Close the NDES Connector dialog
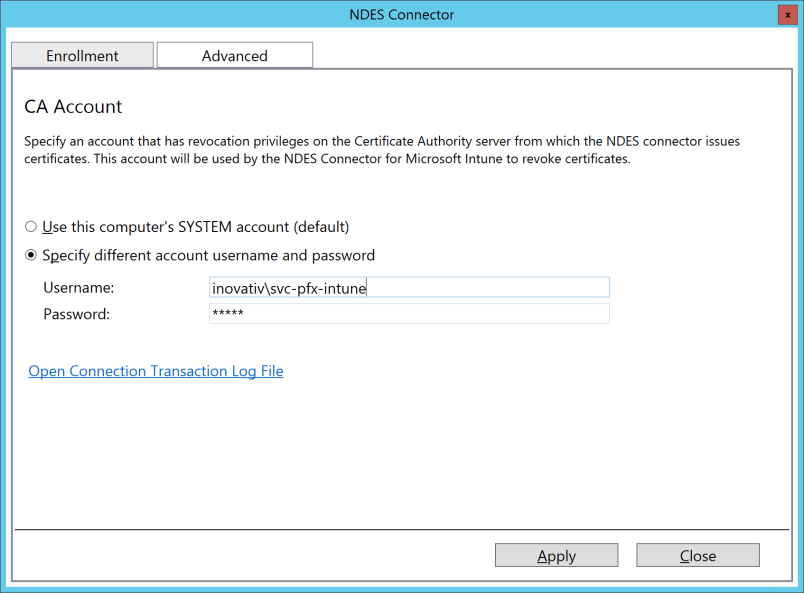The width and height of the screenshot is (804, 593). tap(697, 555)
